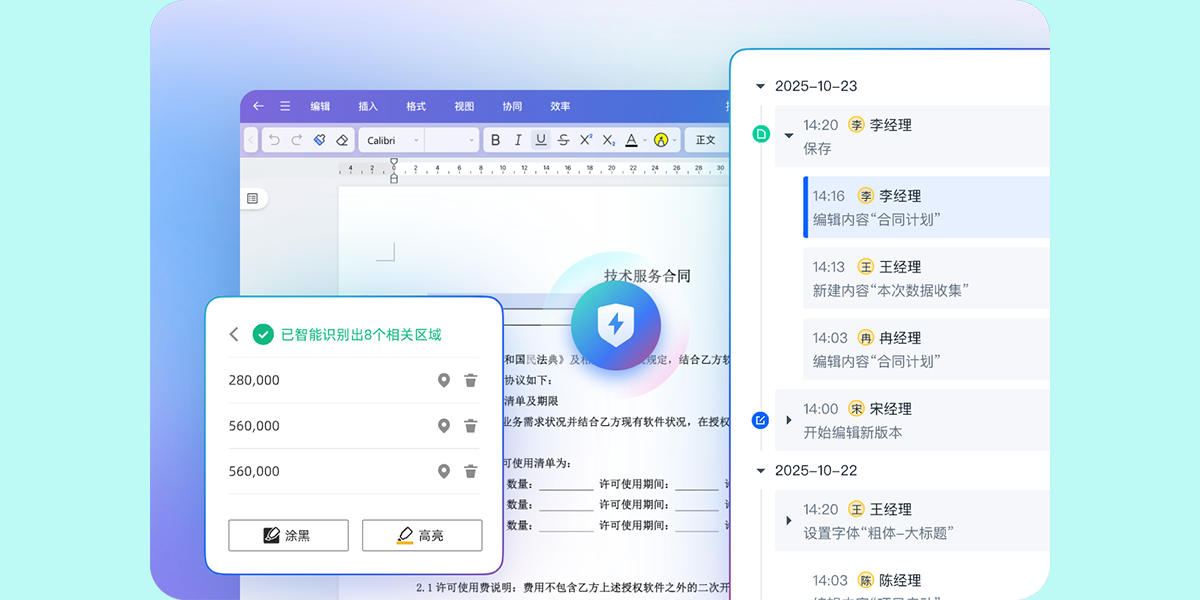Open the 协同 menu
This screenshot has height=600, width=1200.
click(512, 106)
